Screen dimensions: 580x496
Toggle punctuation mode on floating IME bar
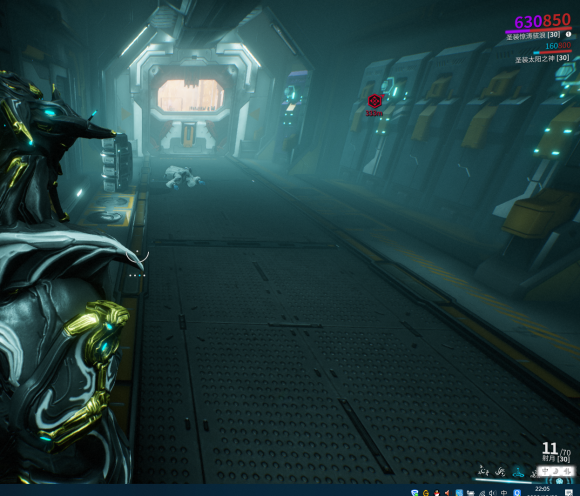567,471
